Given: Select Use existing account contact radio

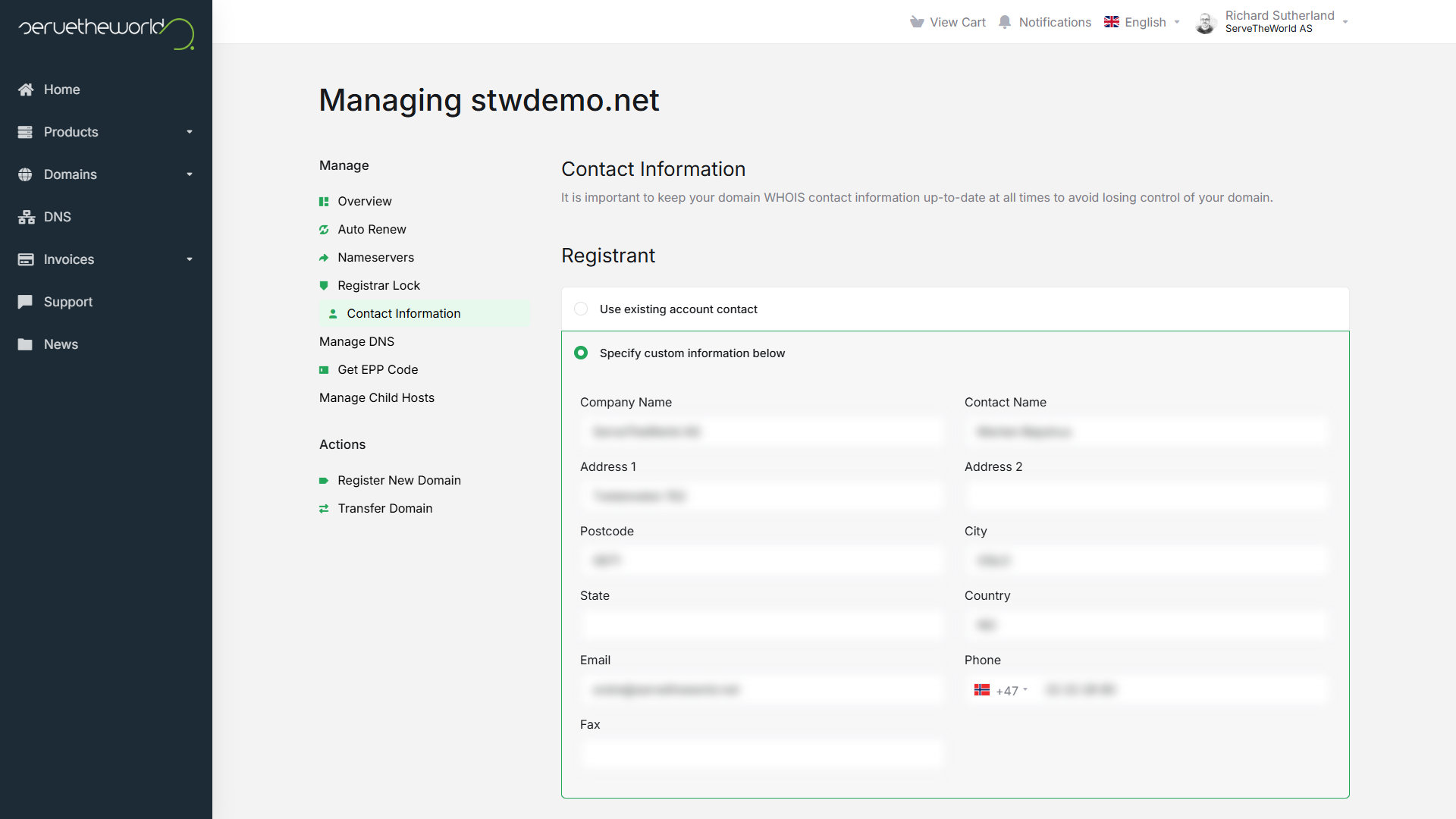Looking at the screenshot, I should [581, 309].
